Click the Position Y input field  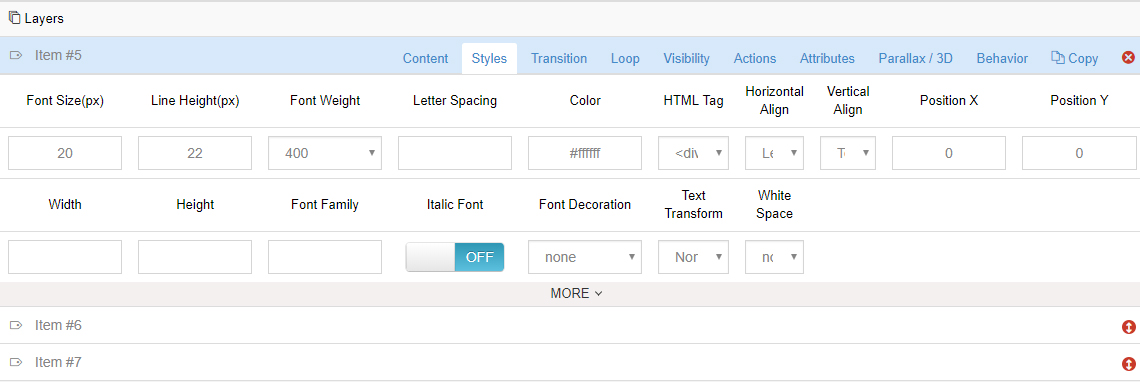(x=1079, y=153)
